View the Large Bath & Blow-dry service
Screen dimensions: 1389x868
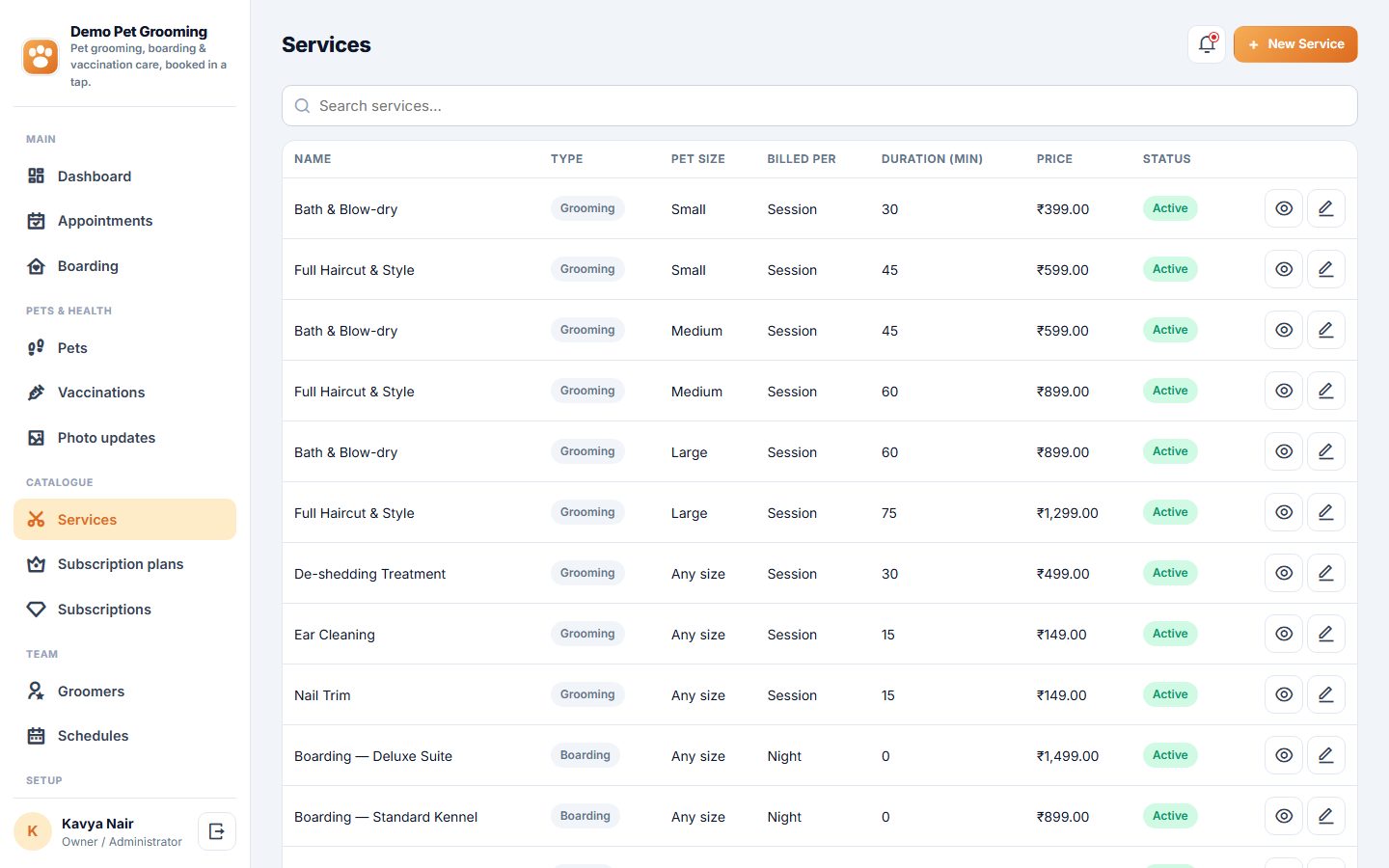(x=1284, y=451)
